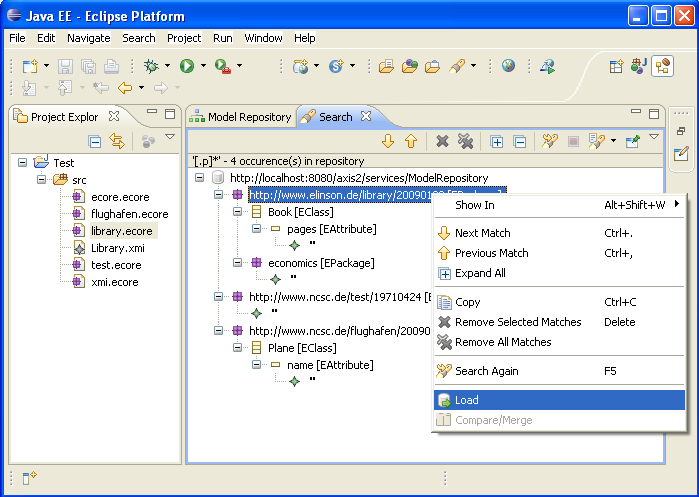Click the New wizard toolbar icon
This screenshot has height=497, width=699.
click(x=30, y=66)
